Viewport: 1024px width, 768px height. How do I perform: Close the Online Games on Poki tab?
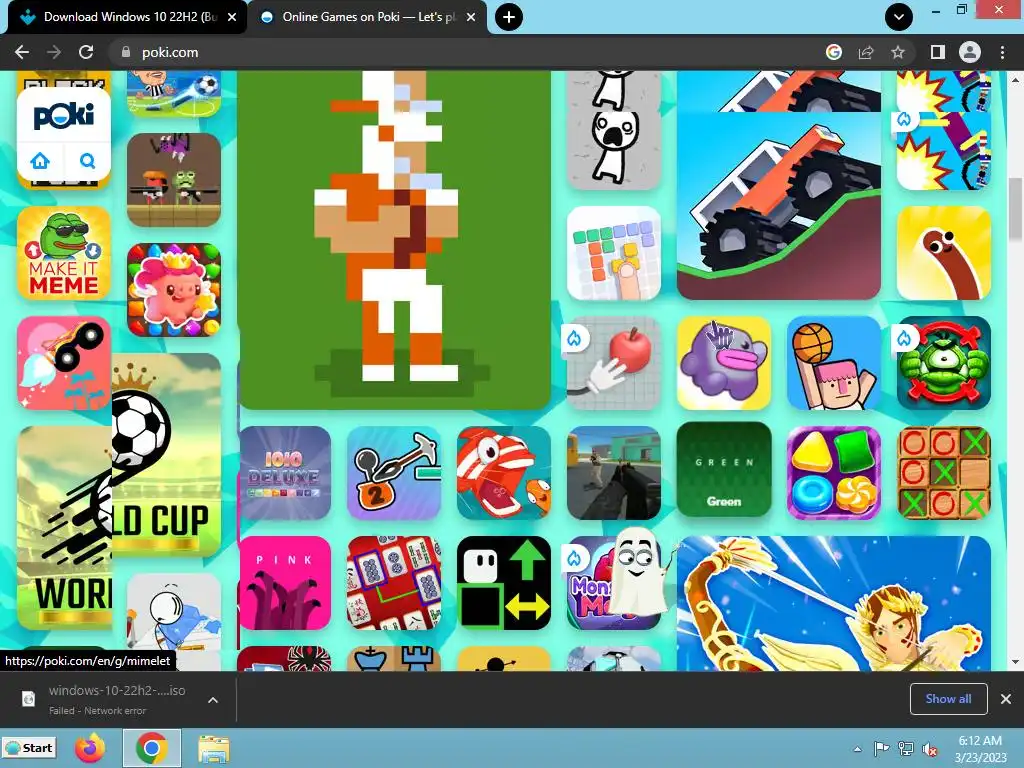pyautogui.click(x=471, y=17)
